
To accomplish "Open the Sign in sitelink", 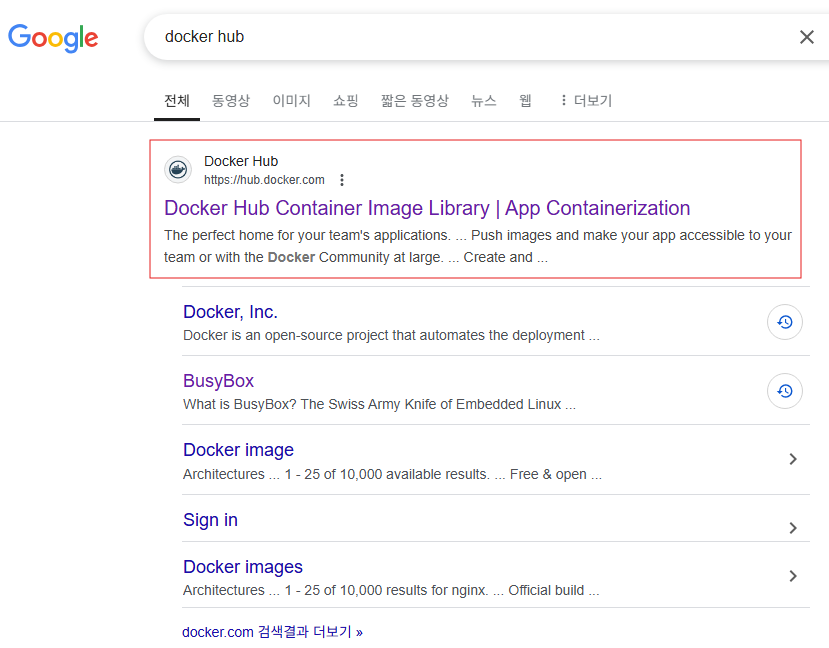I will point(210,520).
